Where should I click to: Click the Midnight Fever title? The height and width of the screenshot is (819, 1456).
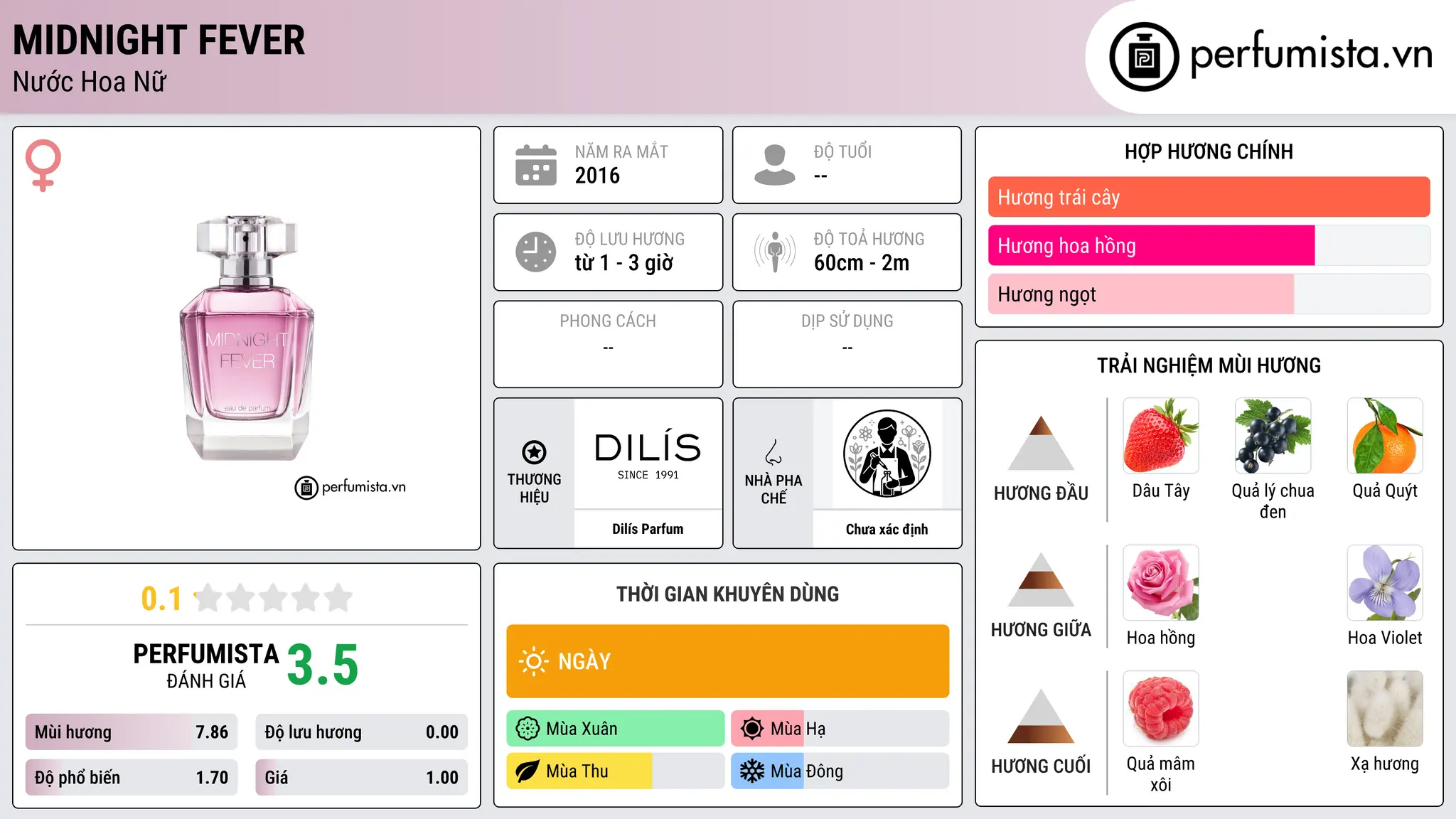[159, 40]
